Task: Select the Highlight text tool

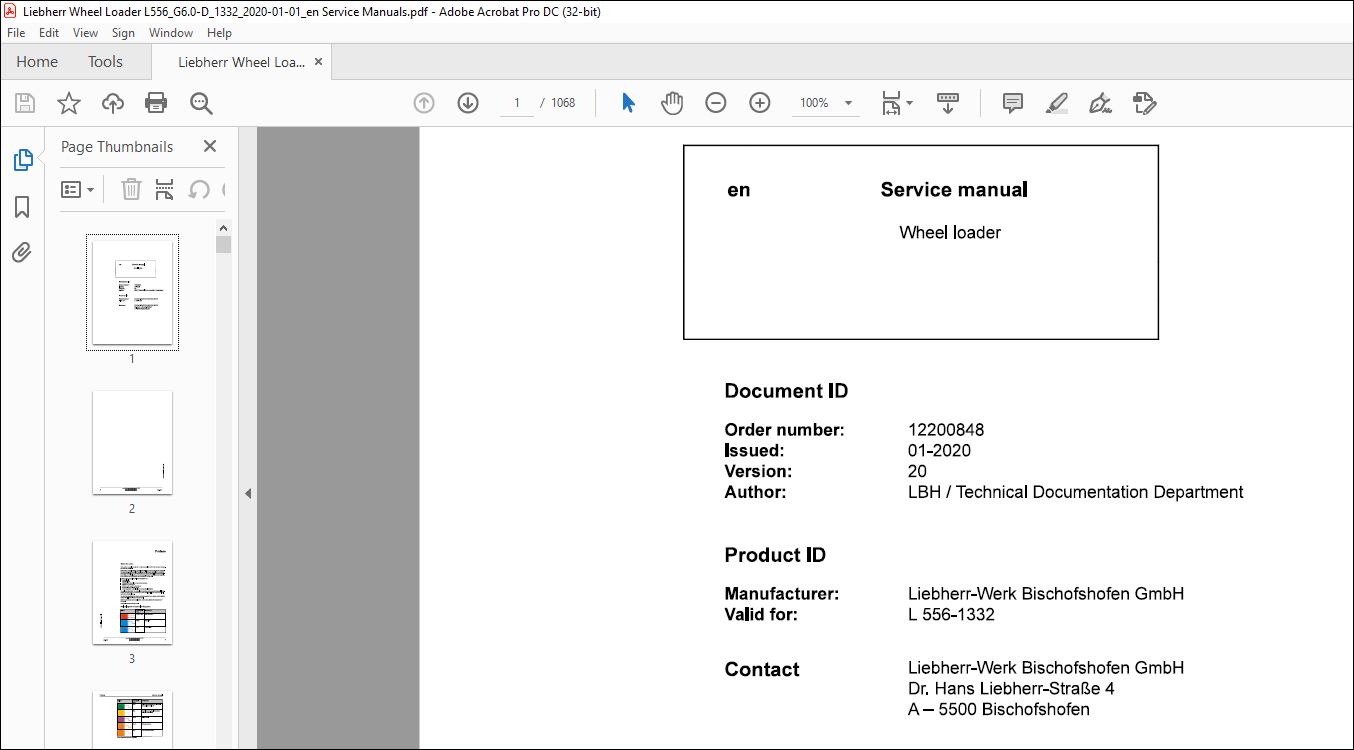Action: 1057,103
